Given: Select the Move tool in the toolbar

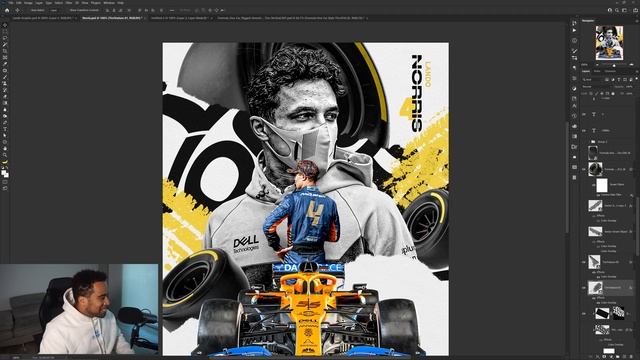Looking at the screenshot, I should click(4, 24).
